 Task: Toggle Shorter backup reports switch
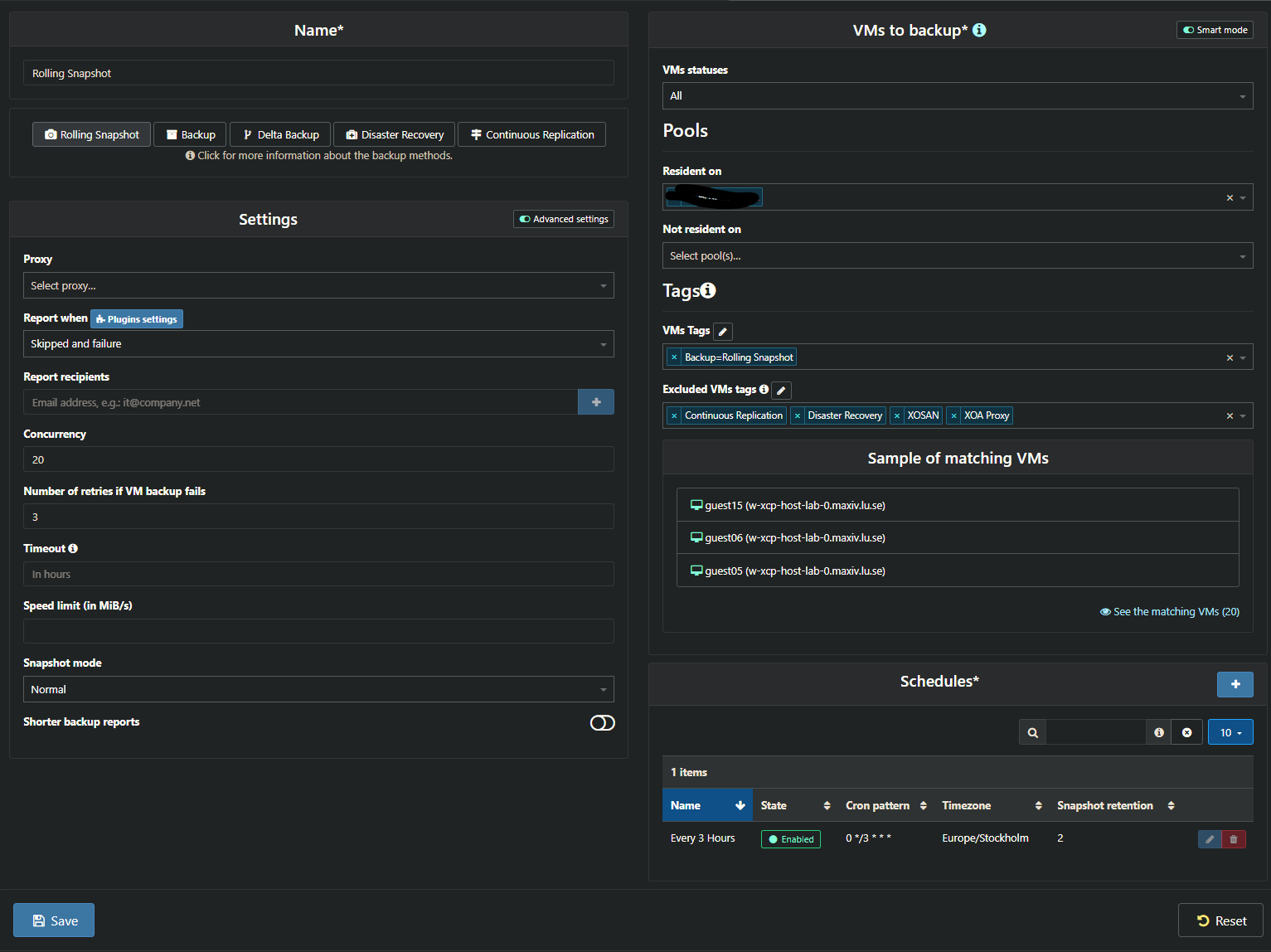(603, 723)
